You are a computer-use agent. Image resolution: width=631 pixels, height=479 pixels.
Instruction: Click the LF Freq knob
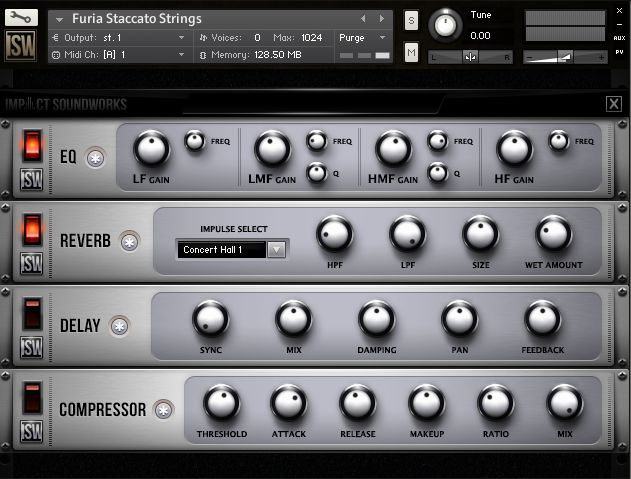195,141
